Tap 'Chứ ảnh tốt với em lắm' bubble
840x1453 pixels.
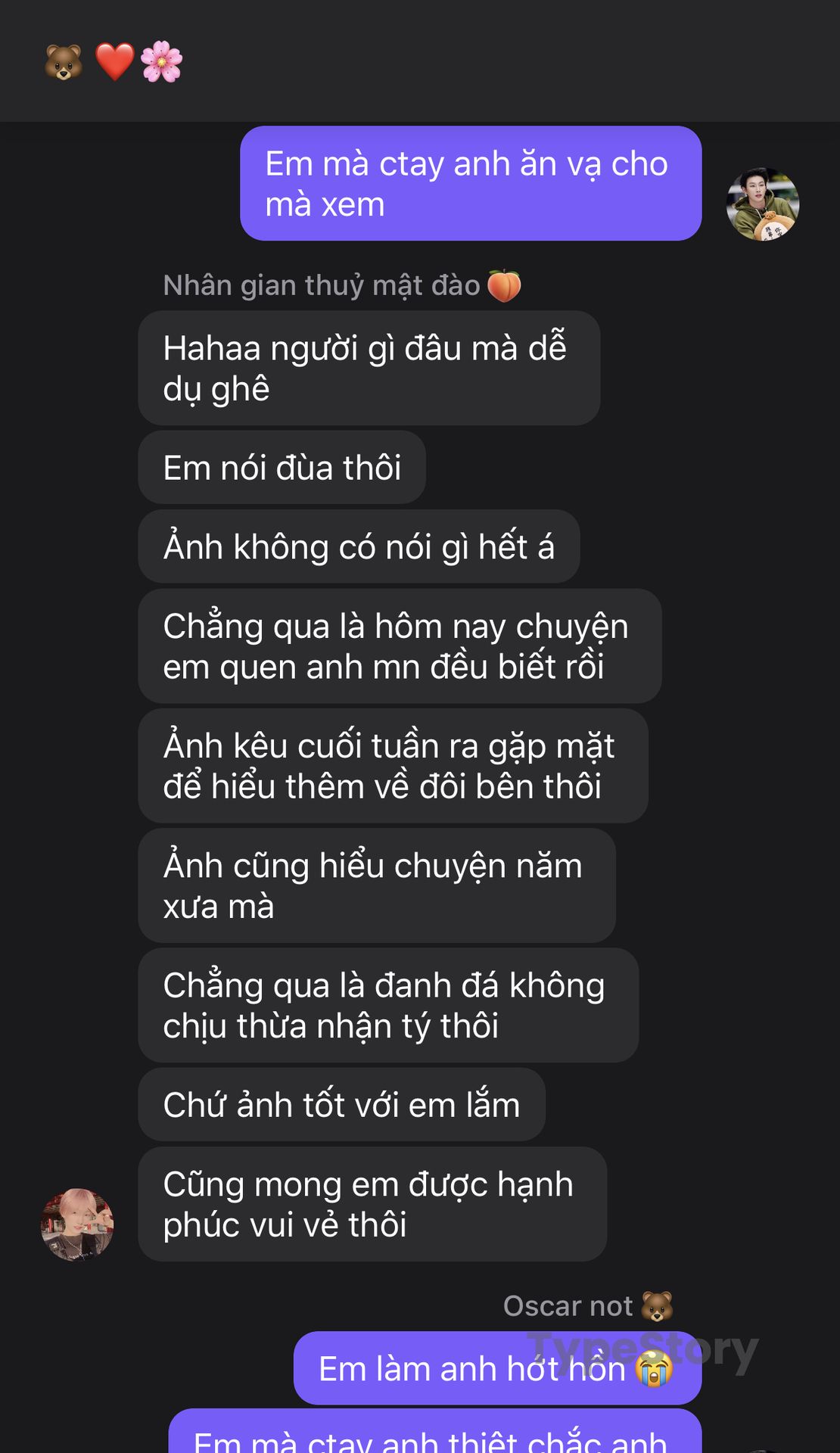pos(341,1105)
